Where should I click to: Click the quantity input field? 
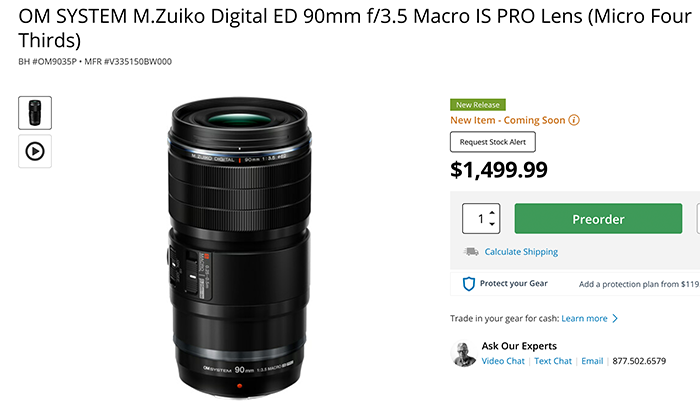click(474, 219)
